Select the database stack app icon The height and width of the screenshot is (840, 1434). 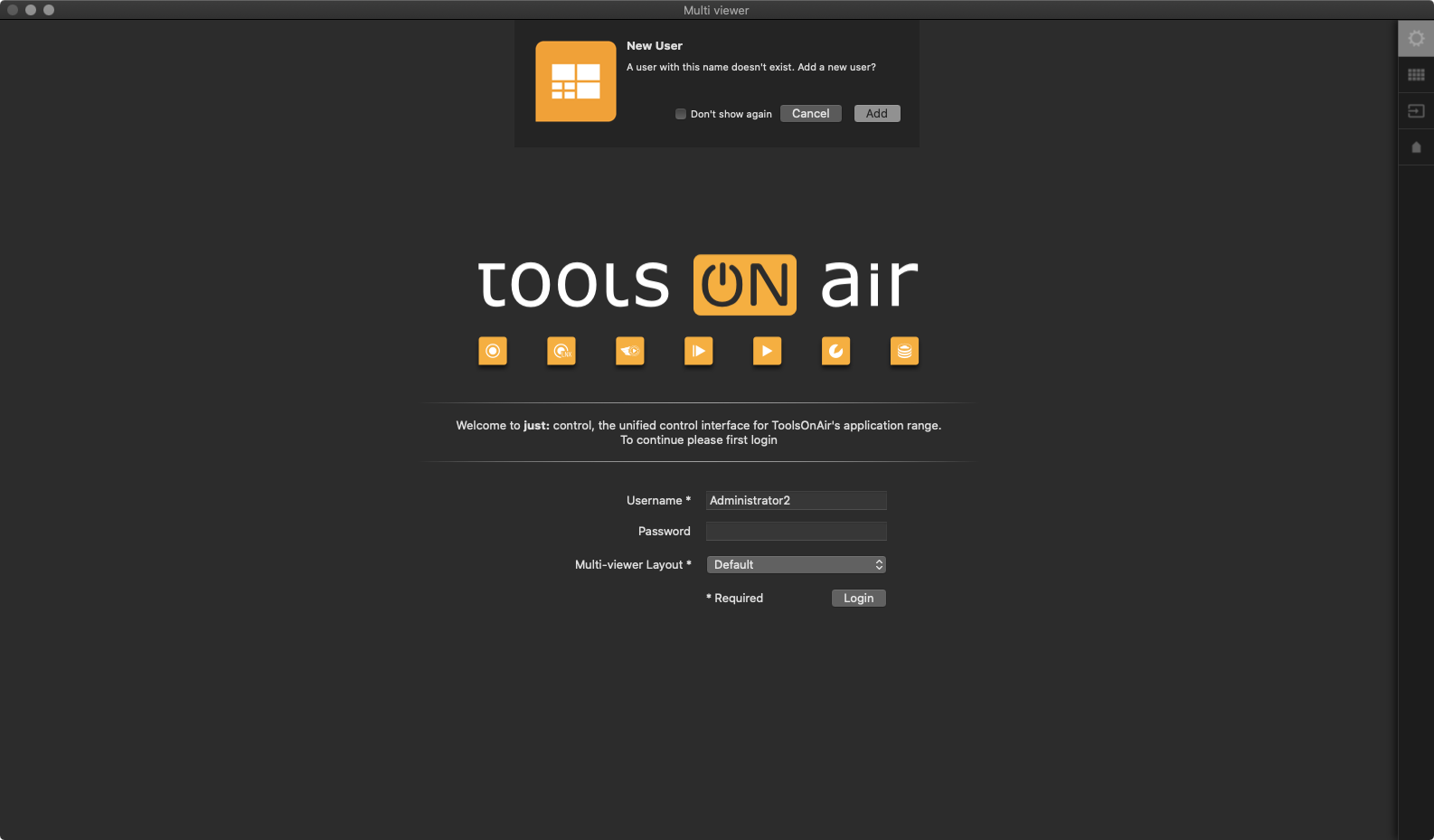(905, 351)
